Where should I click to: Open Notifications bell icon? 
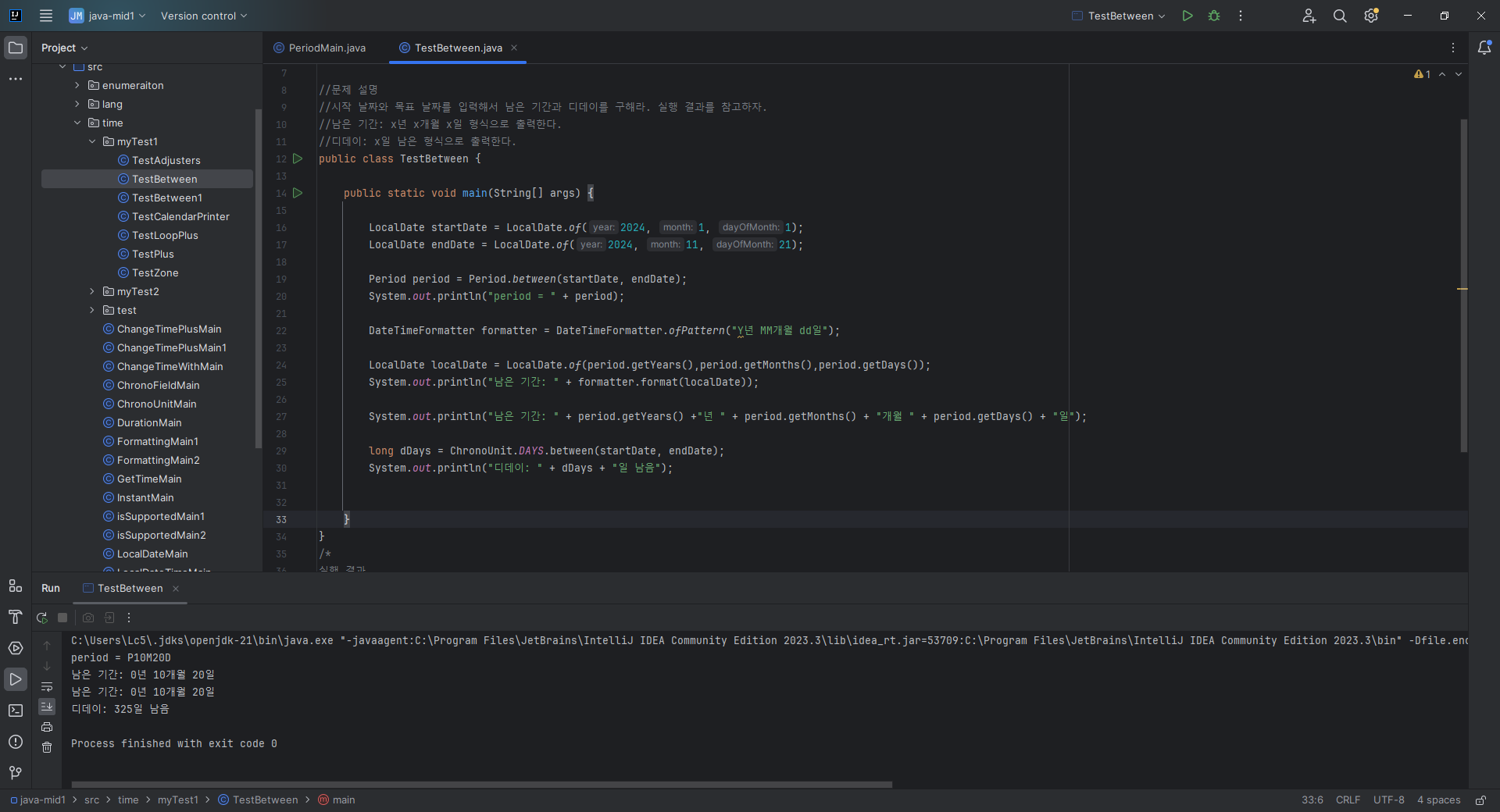pos(1484,48)
